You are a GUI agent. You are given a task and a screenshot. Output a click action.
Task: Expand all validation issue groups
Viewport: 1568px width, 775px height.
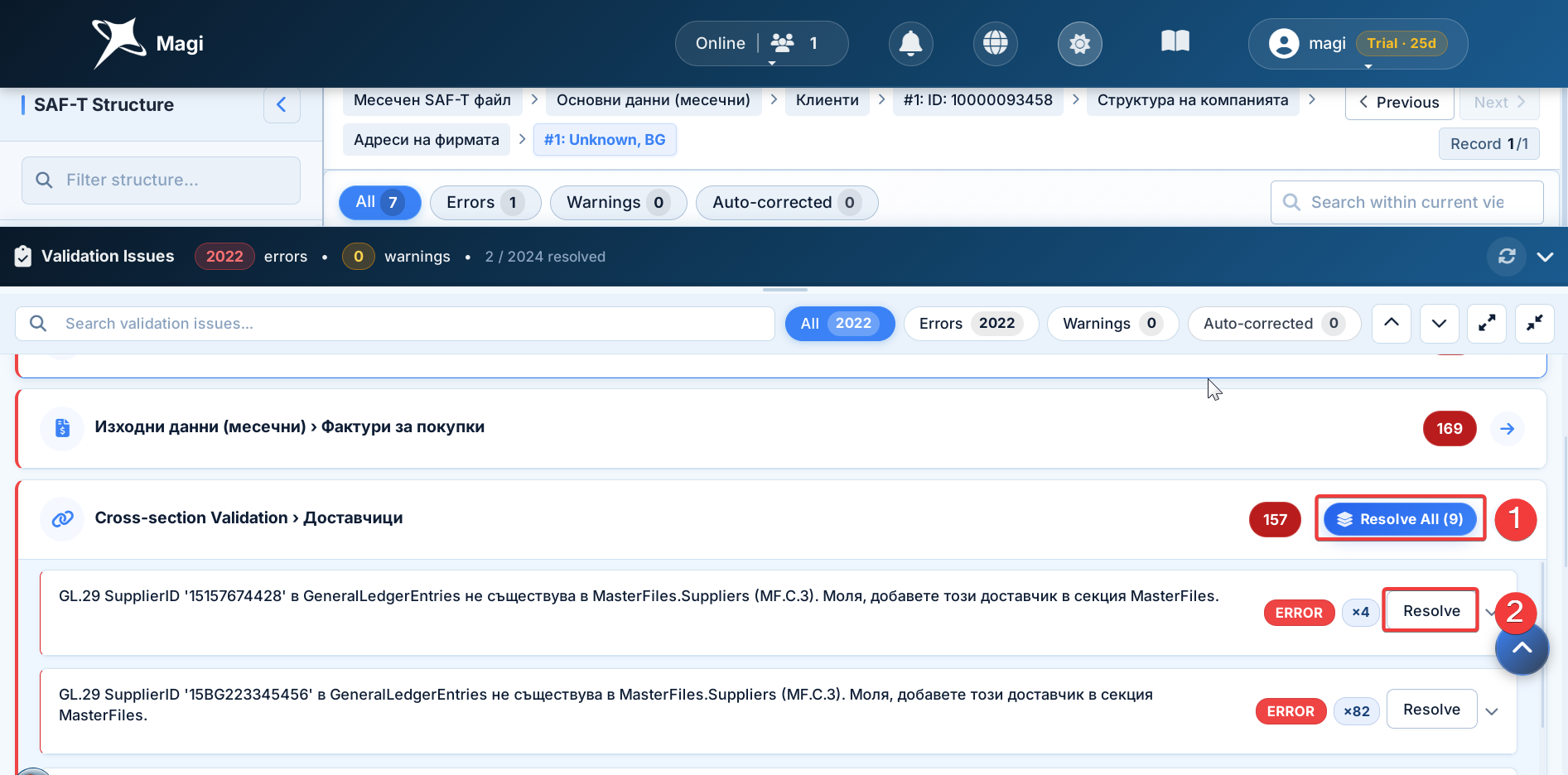pyautogui.click(x=1487, y=323)
